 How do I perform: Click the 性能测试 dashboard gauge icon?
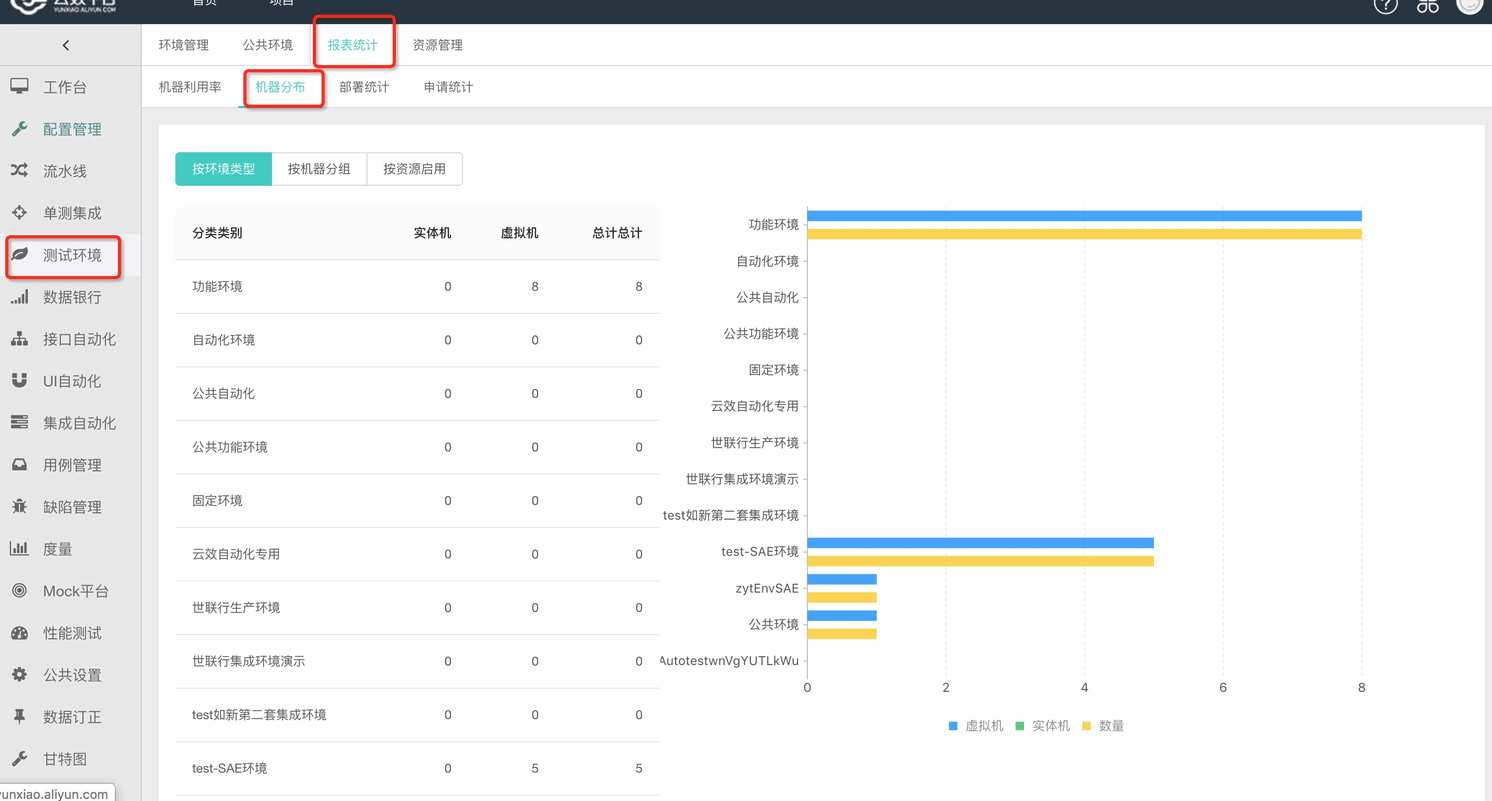click(19, 632)
